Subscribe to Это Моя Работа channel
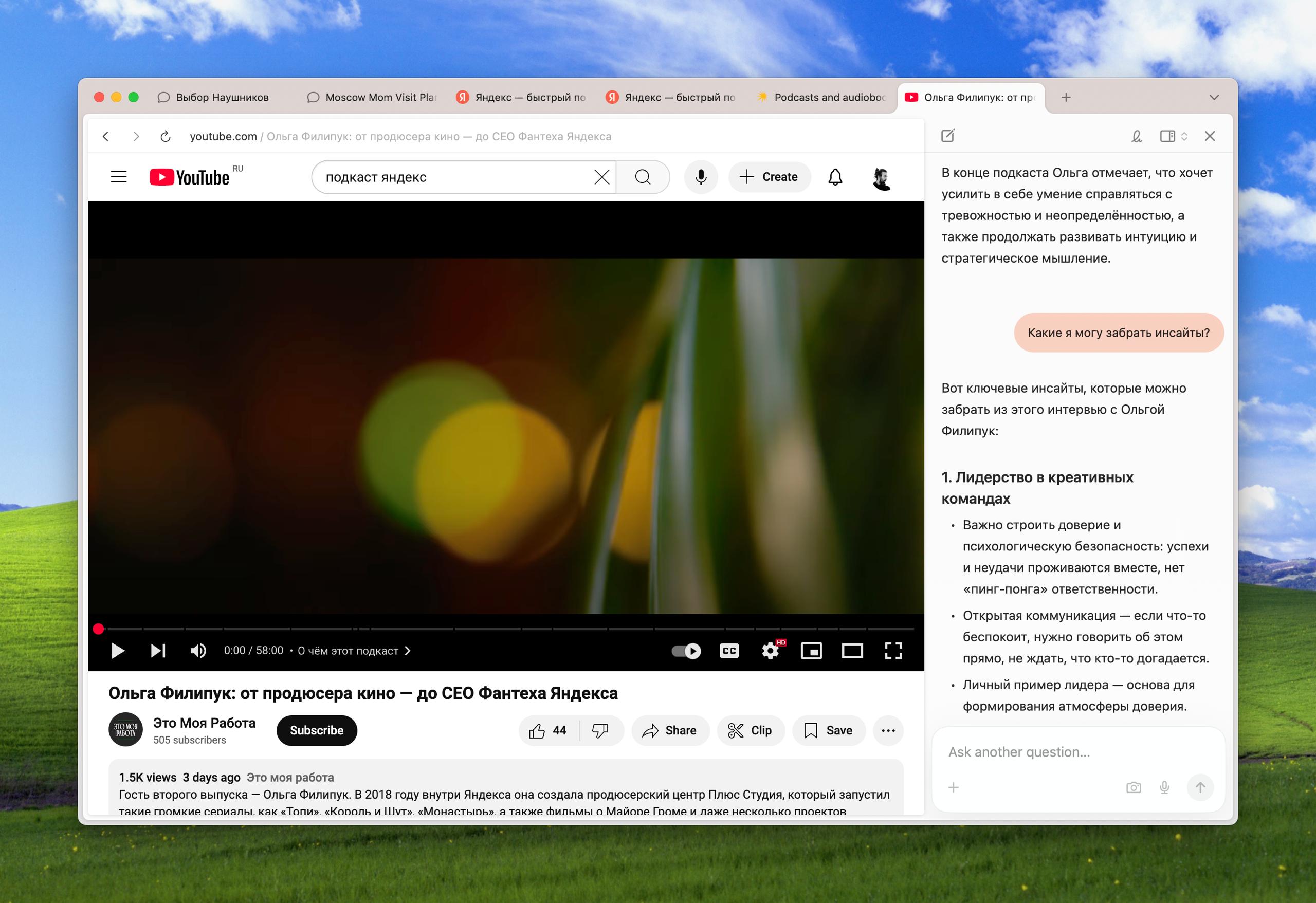Screen dimensions: 1316x903 tap(317, 731)
